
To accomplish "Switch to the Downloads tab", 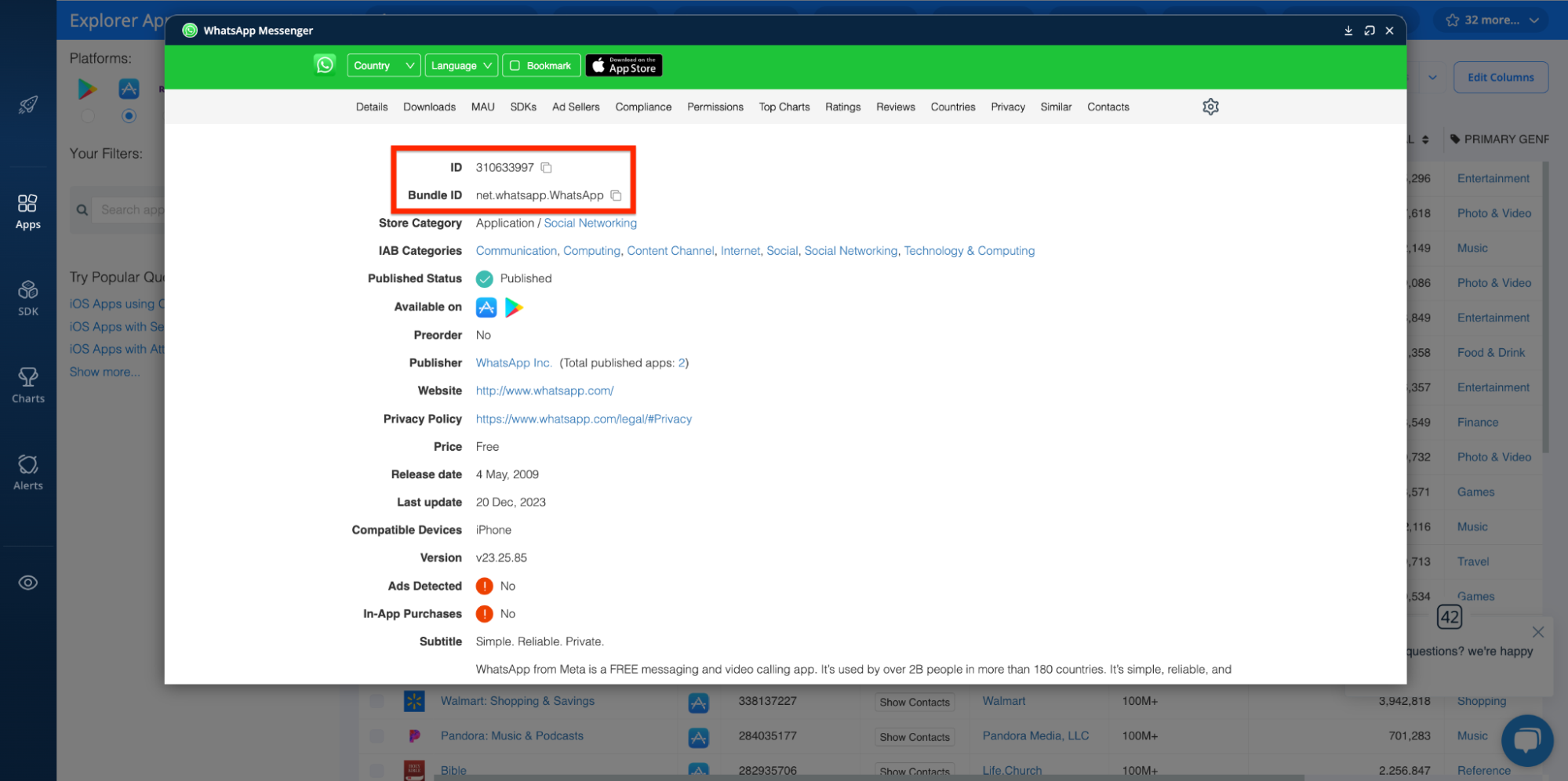I will point(429,107).
